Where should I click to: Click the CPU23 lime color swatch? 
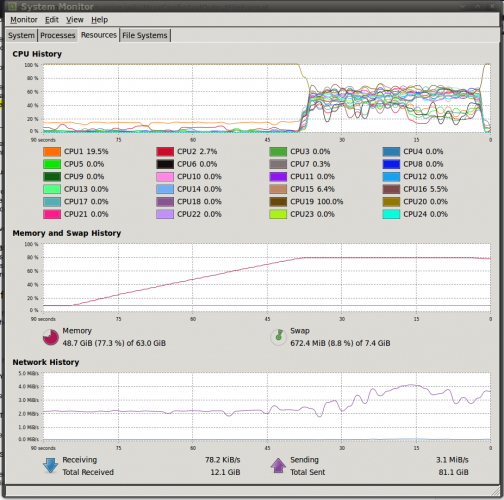278,214
